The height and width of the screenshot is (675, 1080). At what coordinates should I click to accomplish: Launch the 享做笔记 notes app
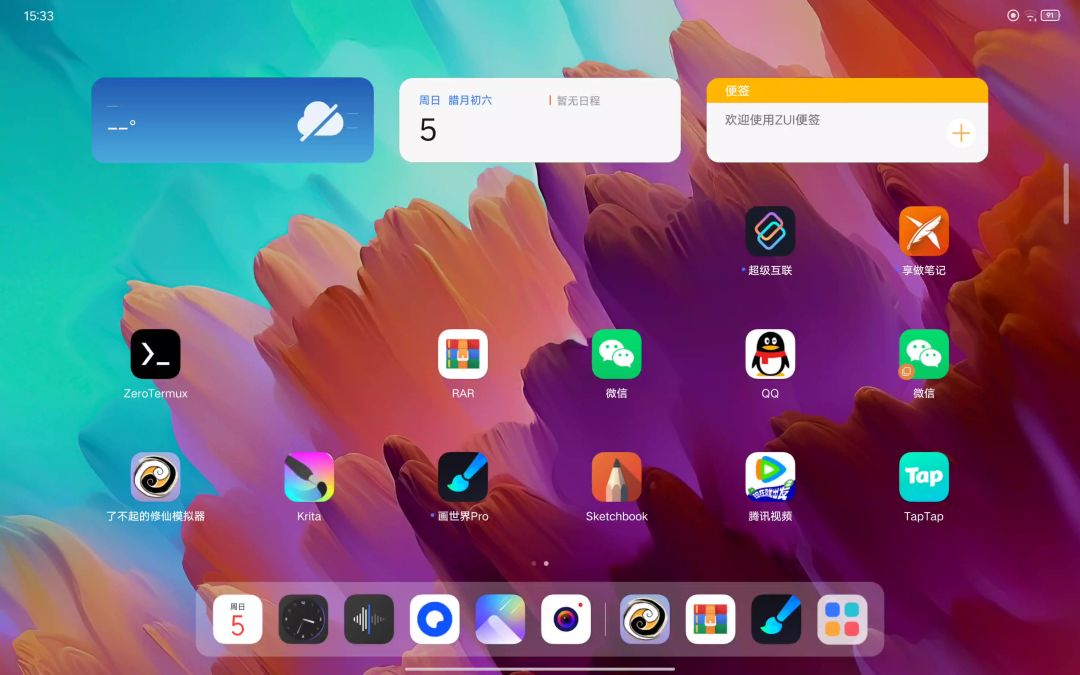[923, 232]
